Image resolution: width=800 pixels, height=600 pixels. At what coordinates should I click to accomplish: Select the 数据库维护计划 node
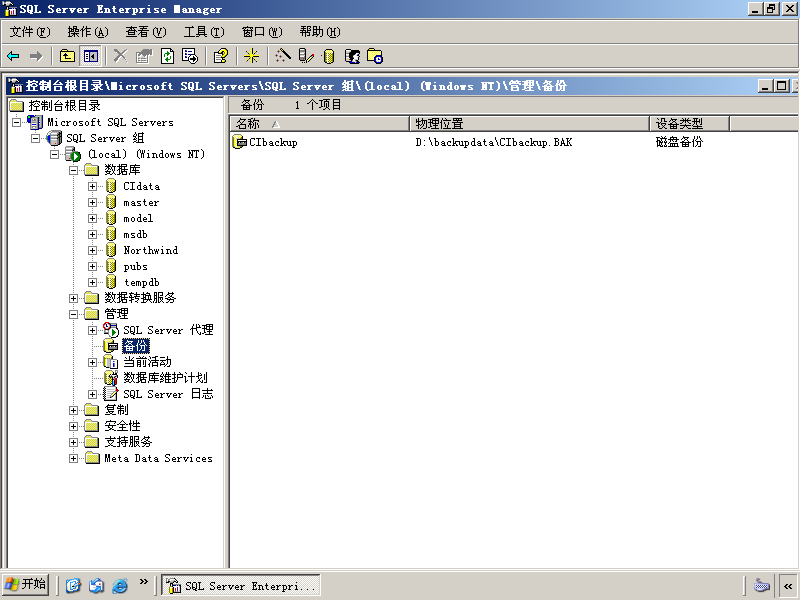point(165,378)
